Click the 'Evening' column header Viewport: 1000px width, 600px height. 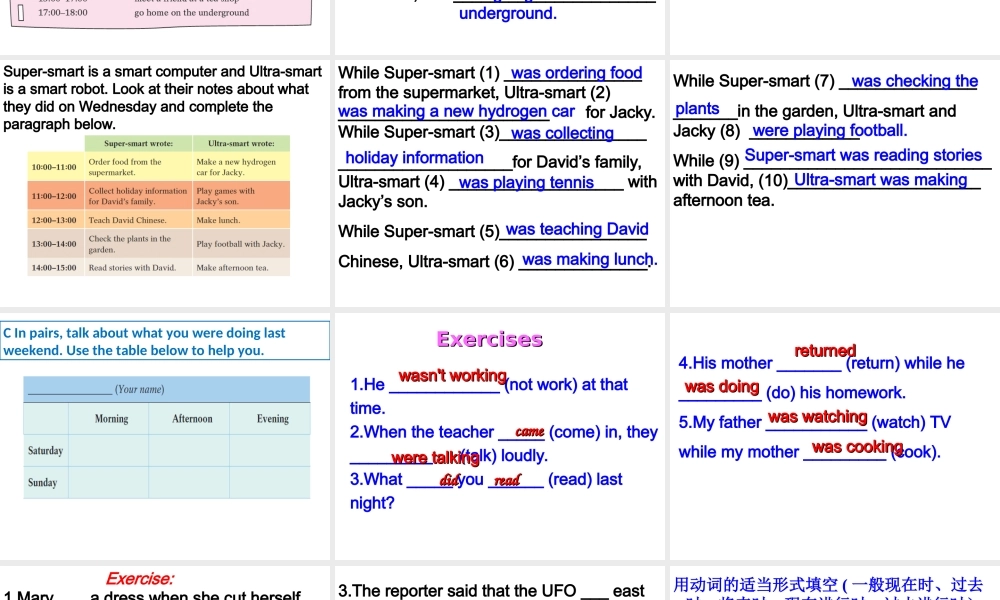272,419
